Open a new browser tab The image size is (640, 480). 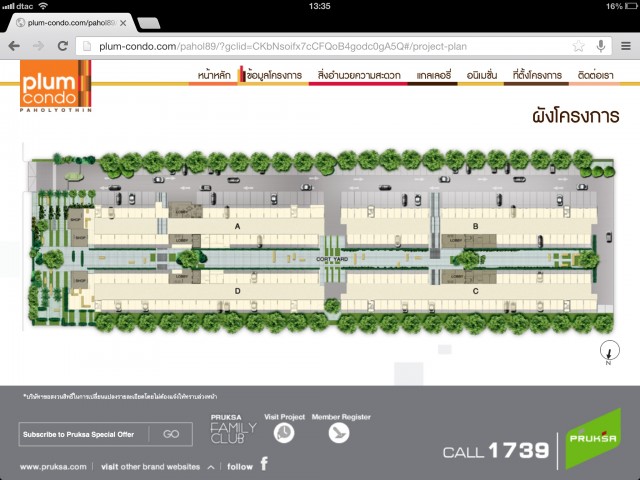point(149,23)
